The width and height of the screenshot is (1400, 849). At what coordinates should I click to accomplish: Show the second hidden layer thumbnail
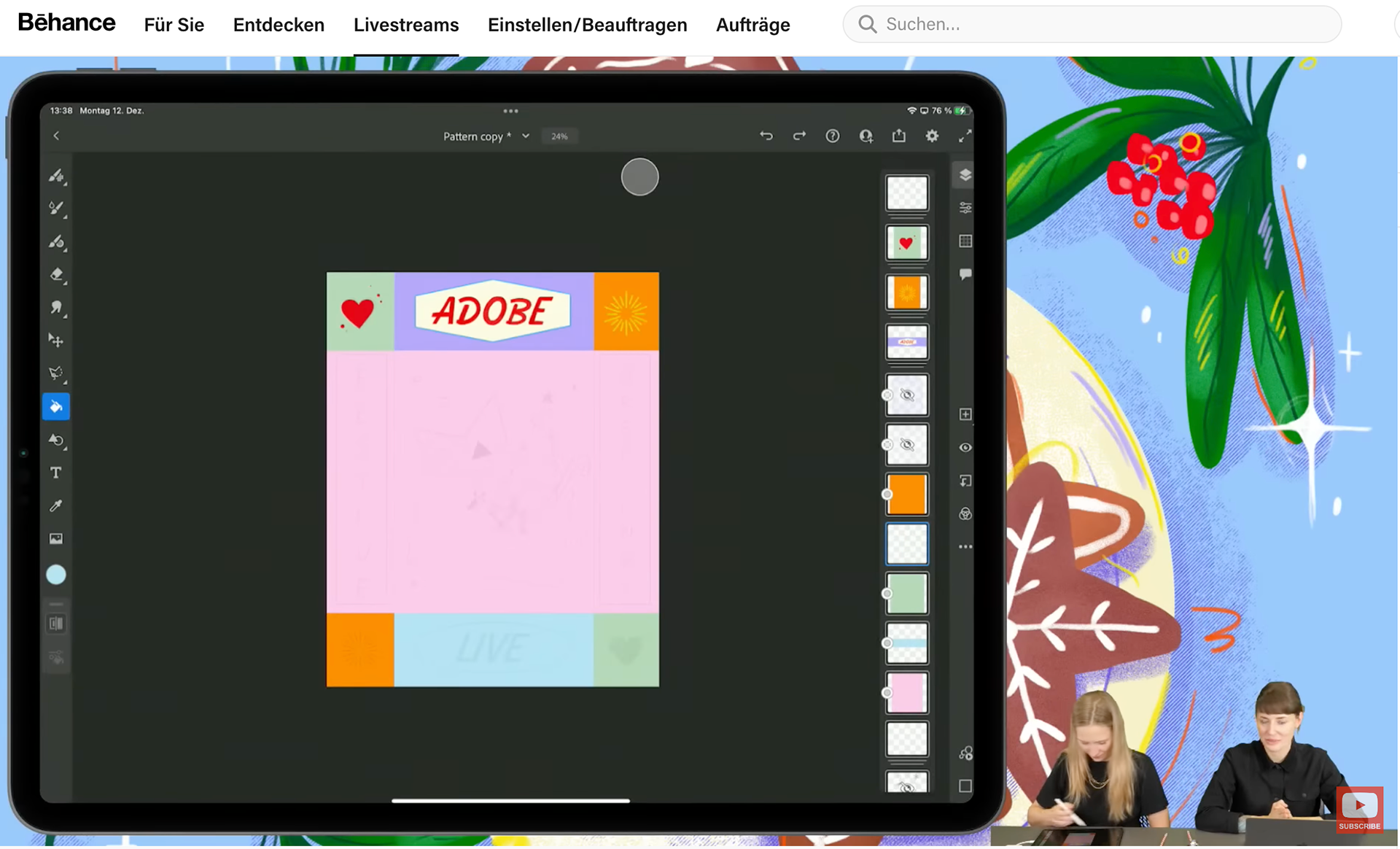(906, 445)
